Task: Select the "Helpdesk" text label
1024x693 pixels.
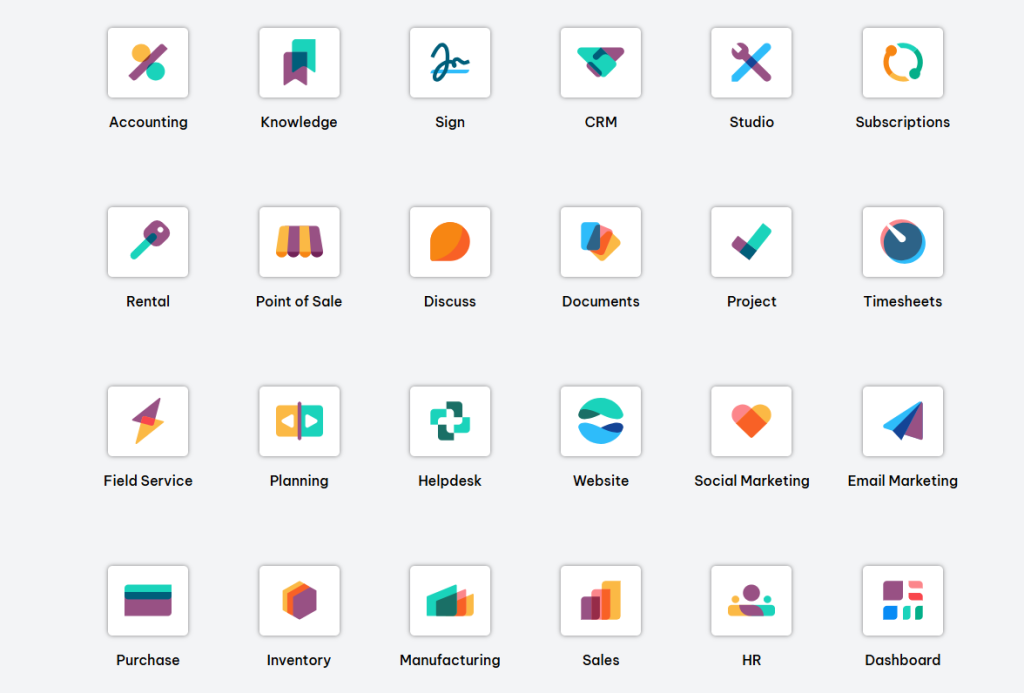Action: [x=450, y=481]
